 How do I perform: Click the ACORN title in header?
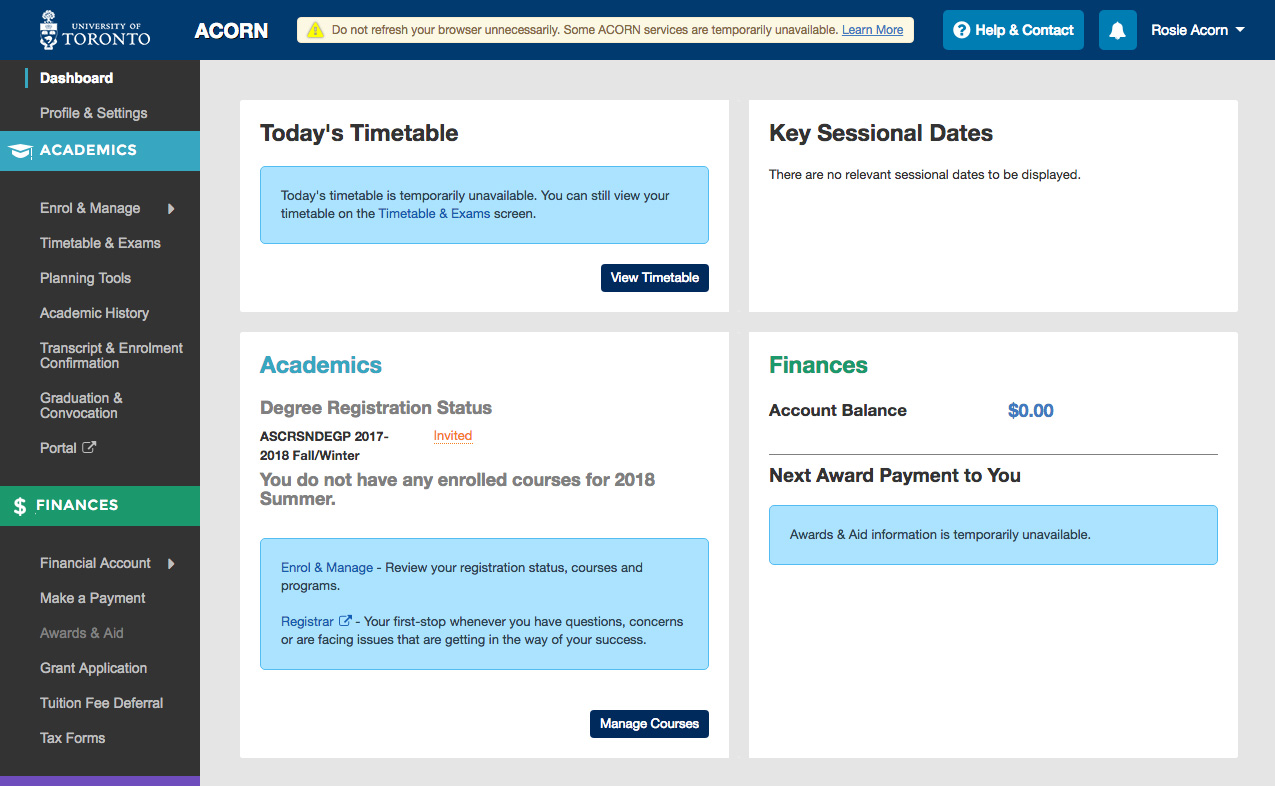pyautogui.click(x=231, y=30)
